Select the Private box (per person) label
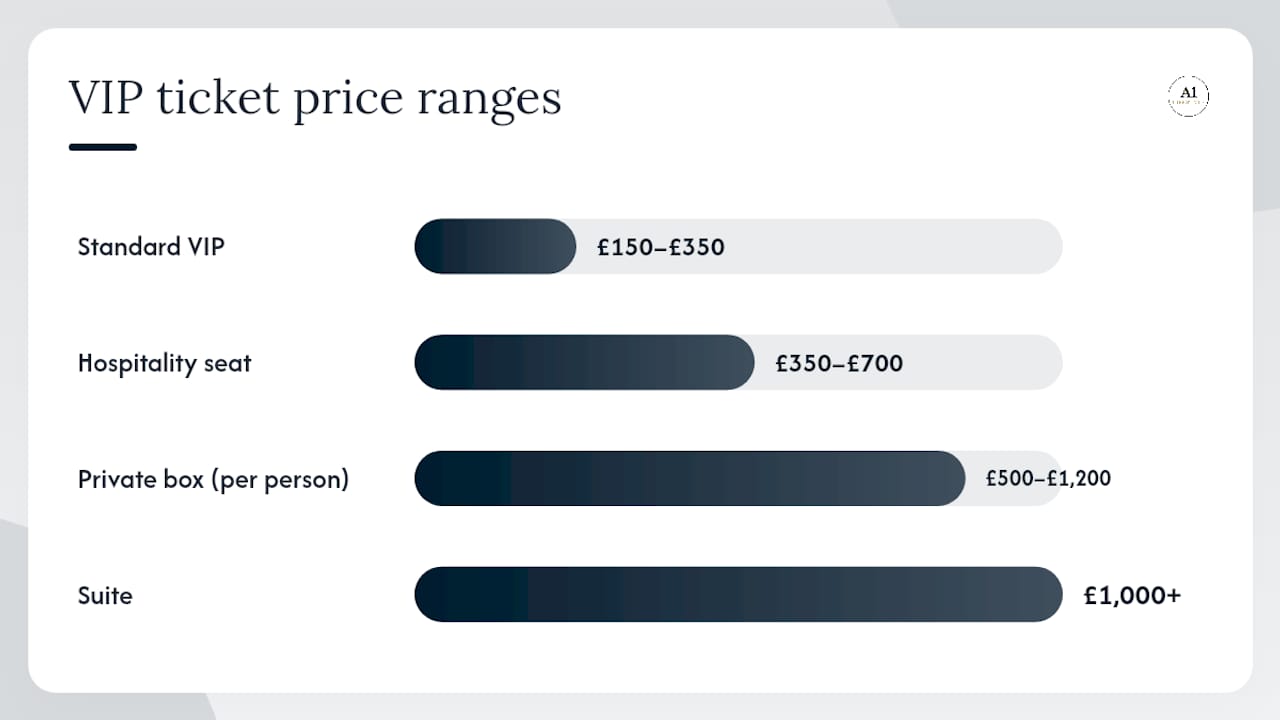1280x720 pixels. point(213,479)
